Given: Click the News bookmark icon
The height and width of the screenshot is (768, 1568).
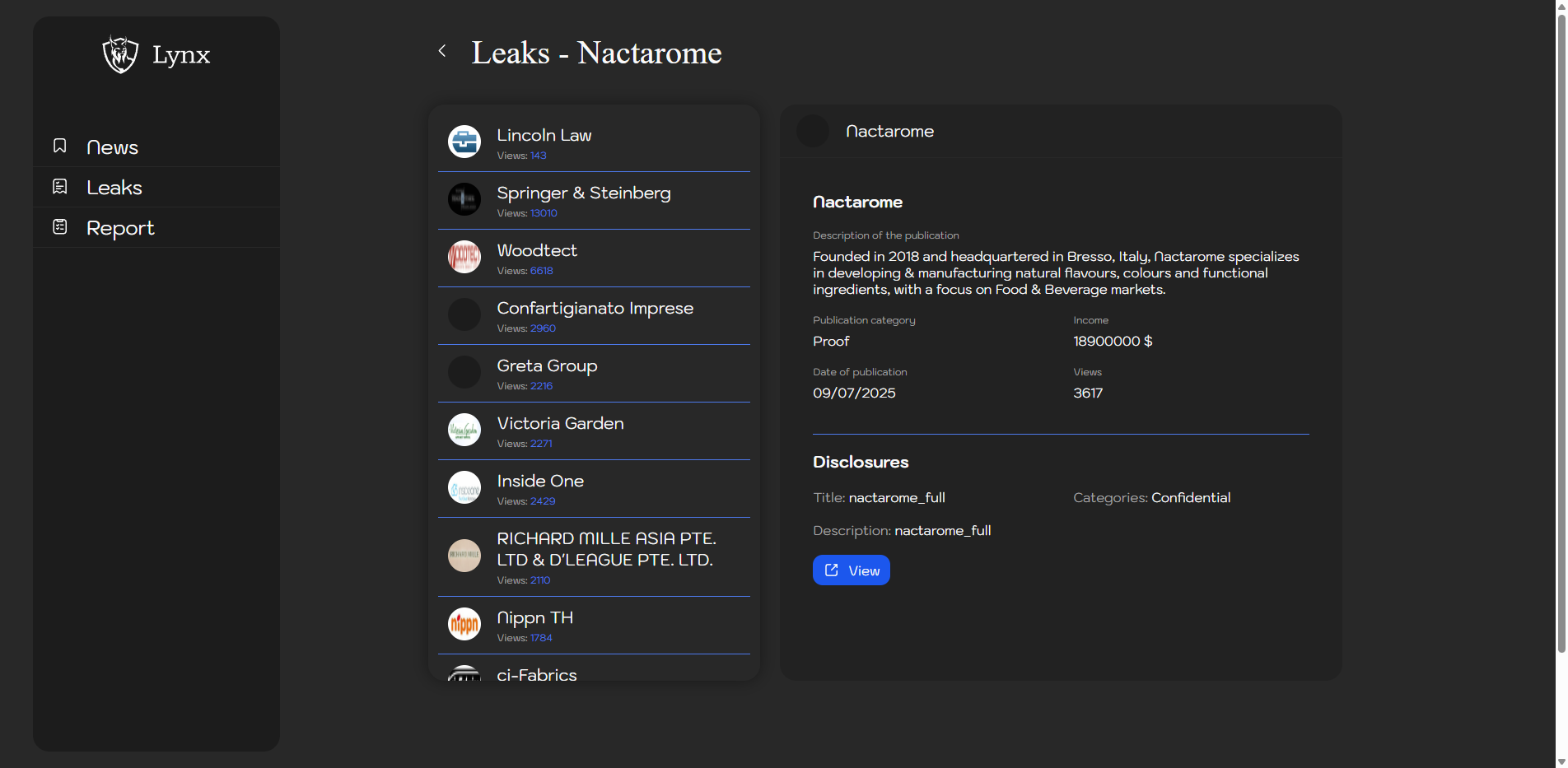Looking at the screenshot, I should click(x=60, y=146).
